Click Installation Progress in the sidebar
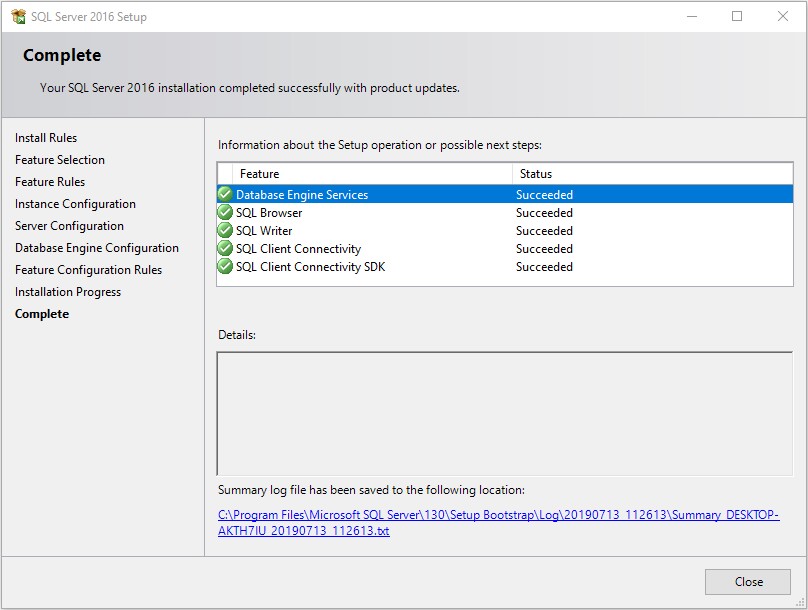 point(68,292)
